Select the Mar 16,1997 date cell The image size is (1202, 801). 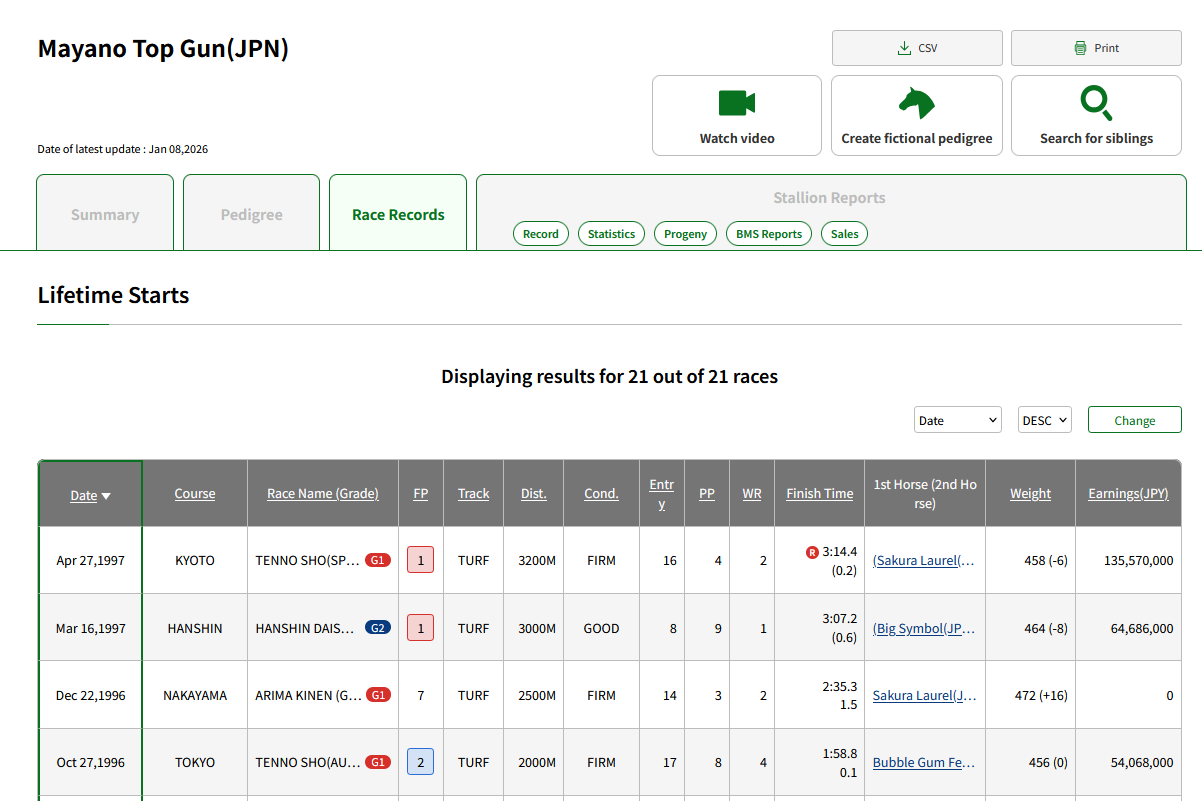click(90, 628)
